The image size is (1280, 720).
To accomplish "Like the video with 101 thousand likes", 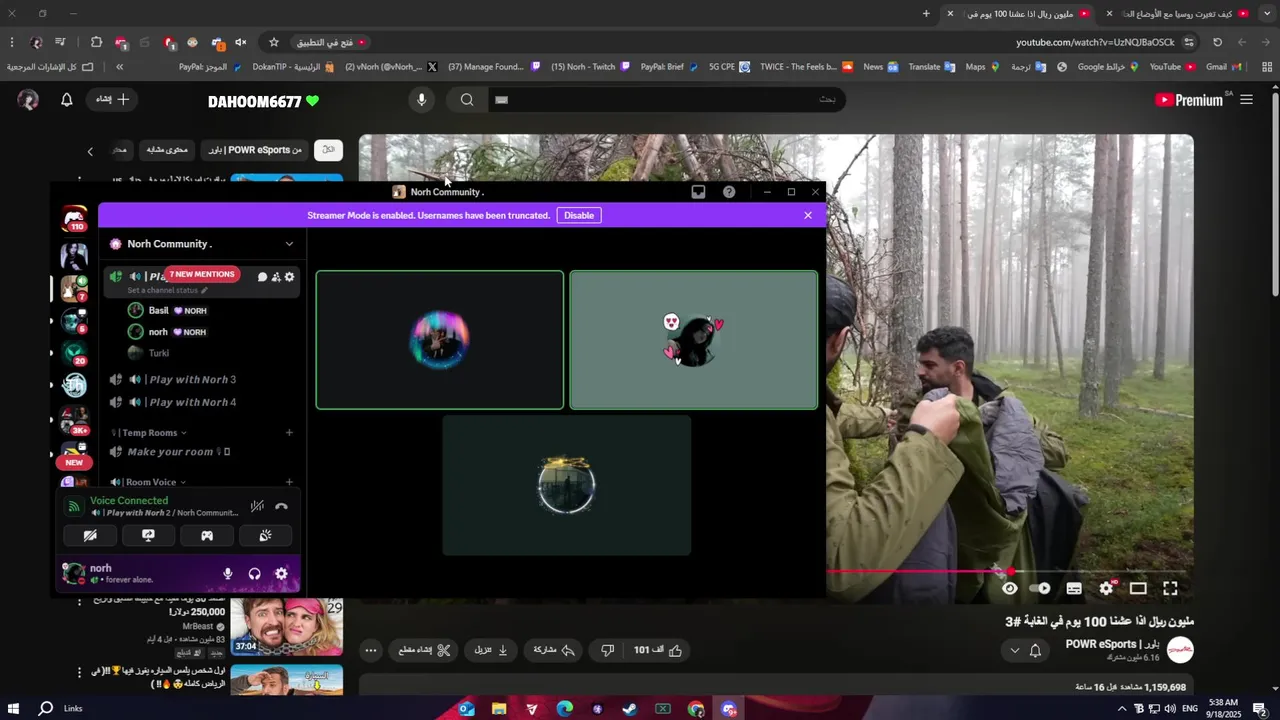I will click(x=658, y=650).
